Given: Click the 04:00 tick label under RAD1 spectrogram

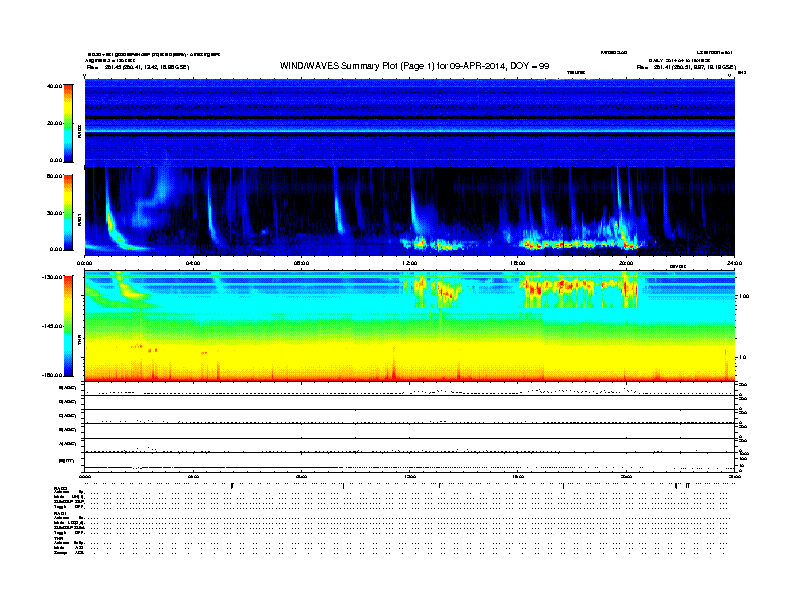Looking at the screenshot, I should tap(193, 263).
